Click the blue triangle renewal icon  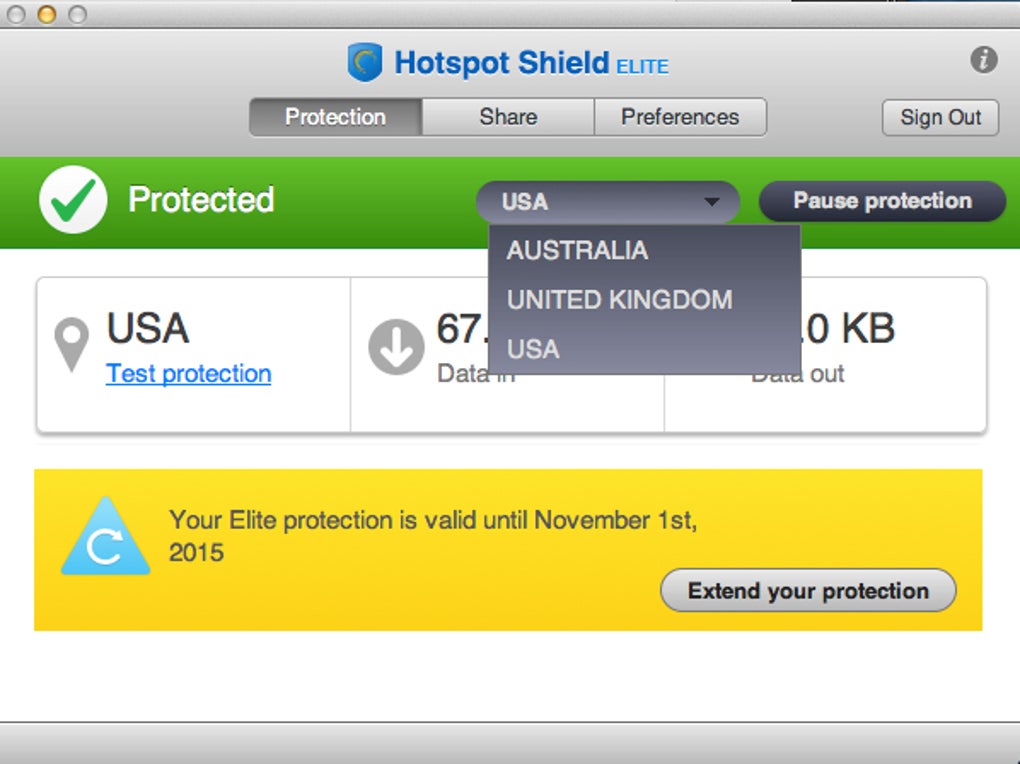pos(105,540)
